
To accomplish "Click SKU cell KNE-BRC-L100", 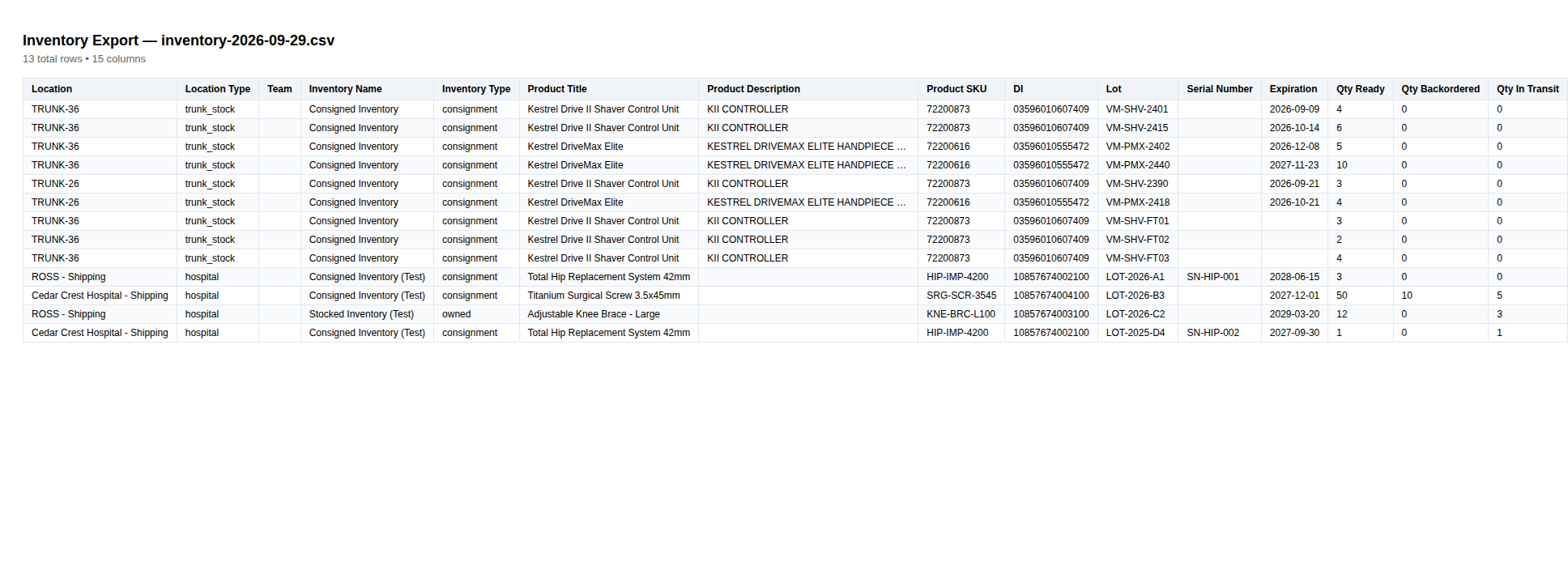I will coord(961,314).
